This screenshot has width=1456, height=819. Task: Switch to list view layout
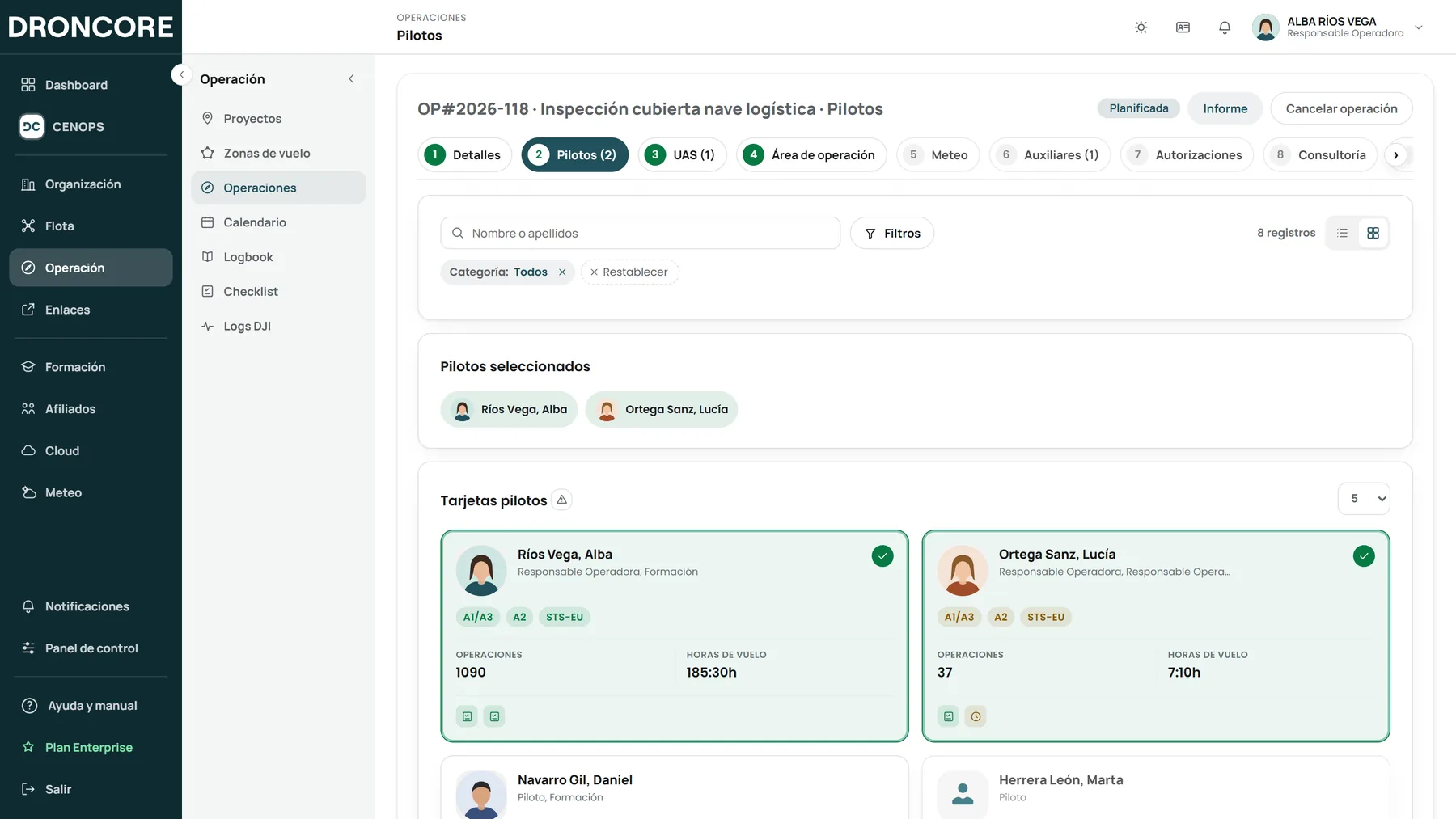click(1343, 233)
